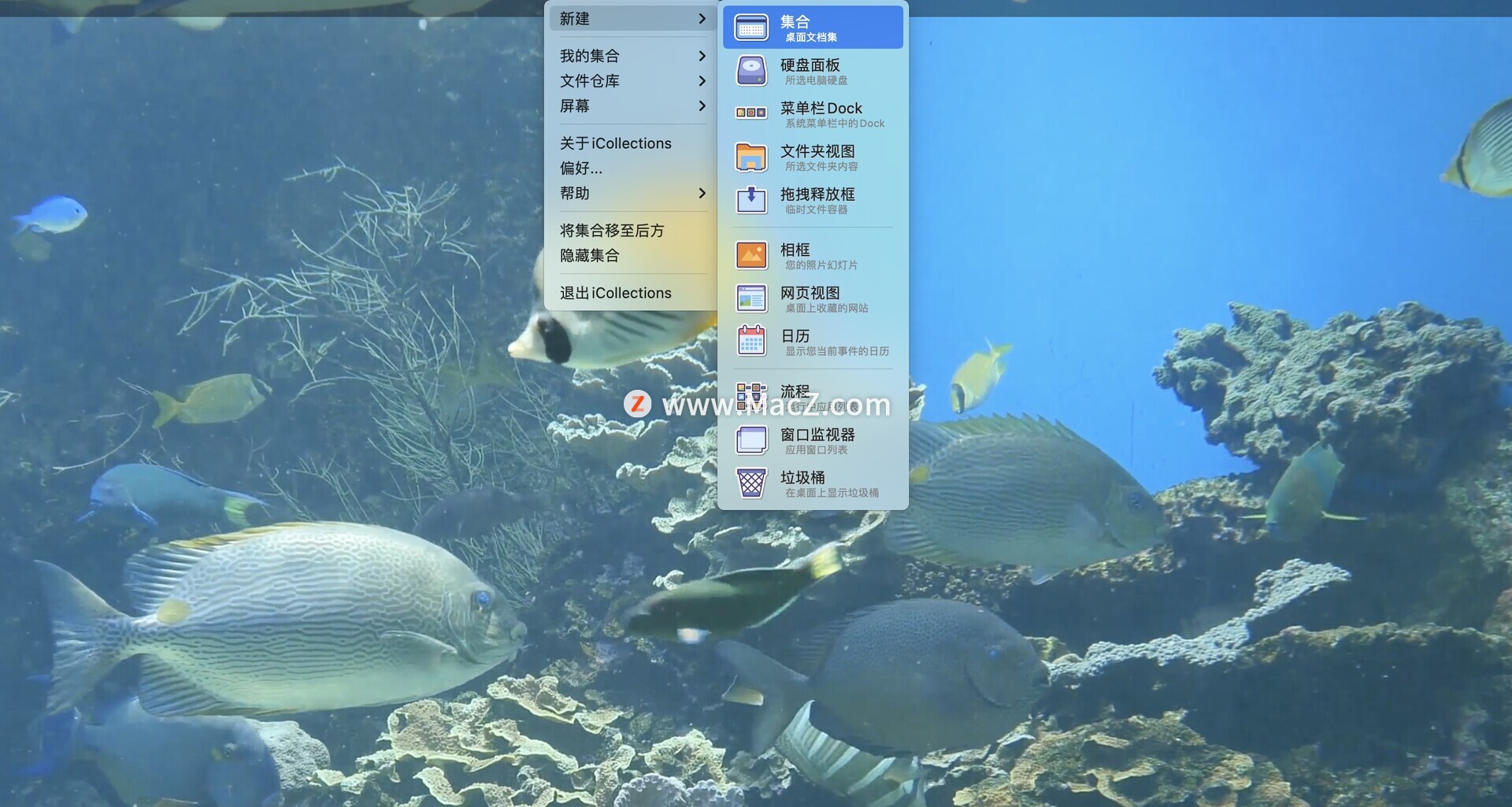Expand the 新建 submenu arrow
1512x807 pixels.
coord(702,19)
